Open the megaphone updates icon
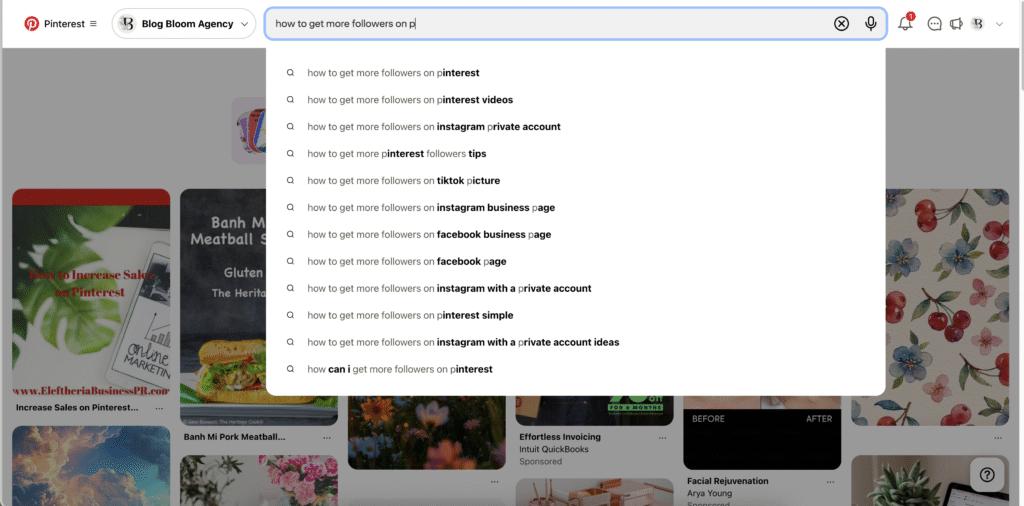Image resolution: width=1024 pixels, height=506 pixels. (x=956, y=24)
